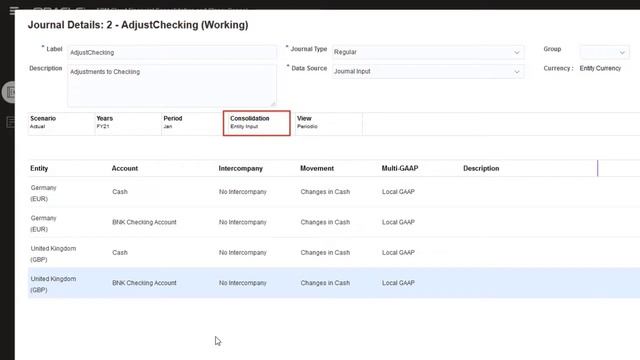The height and width of the screenshot is (360, 640).
Task: Click Local GAAP in the Germany Cash row
Action: [398, 192]
